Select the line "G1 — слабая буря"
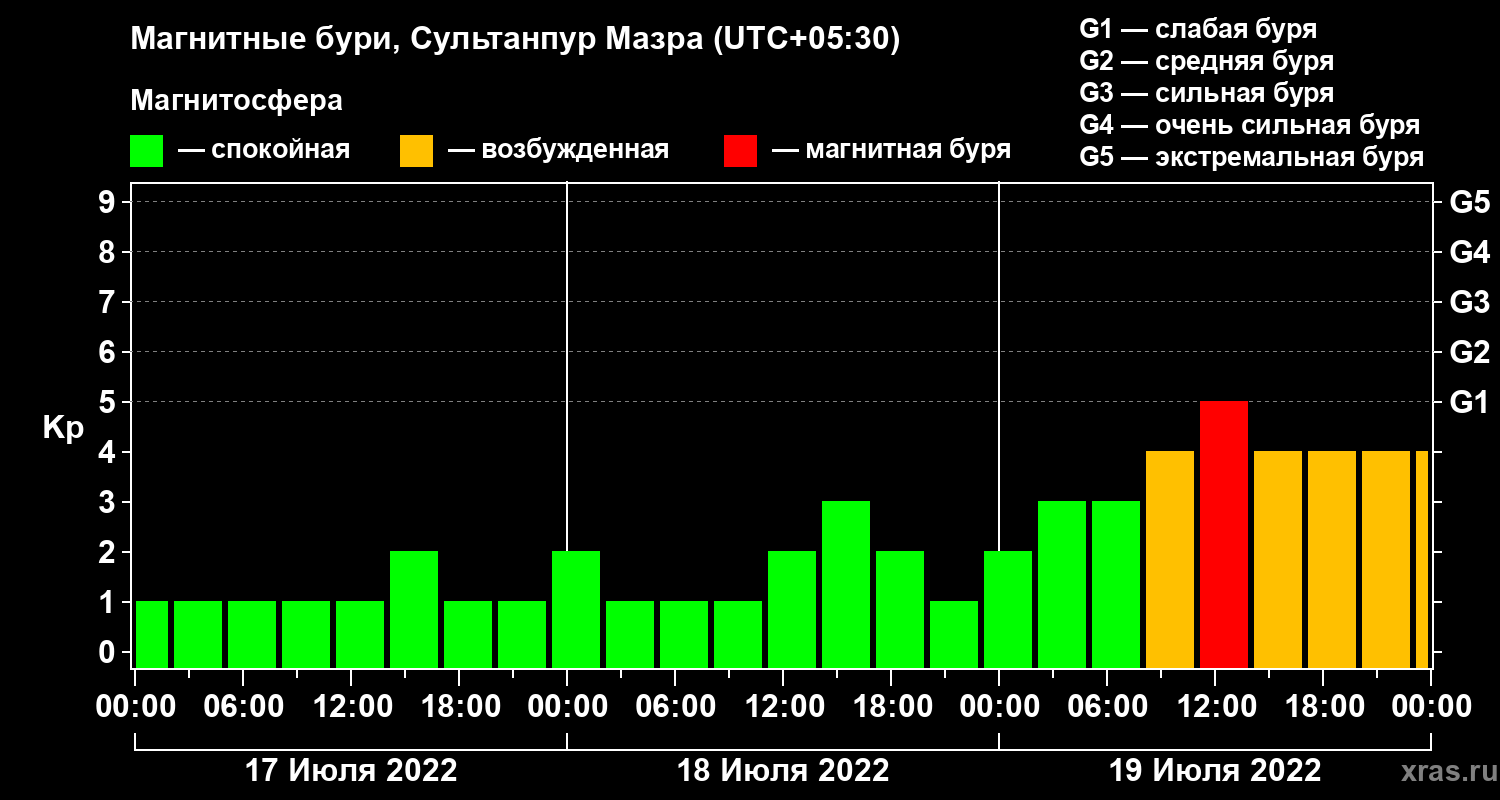The width and height of the screenshot is (1500, 800). click(1198, 29)
